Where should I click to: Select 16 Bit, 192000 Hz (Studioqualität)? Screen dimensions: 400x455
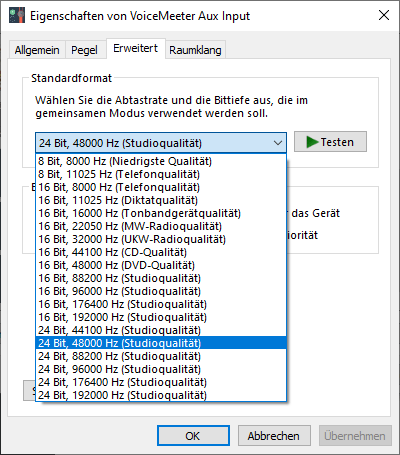coord(161,317)
